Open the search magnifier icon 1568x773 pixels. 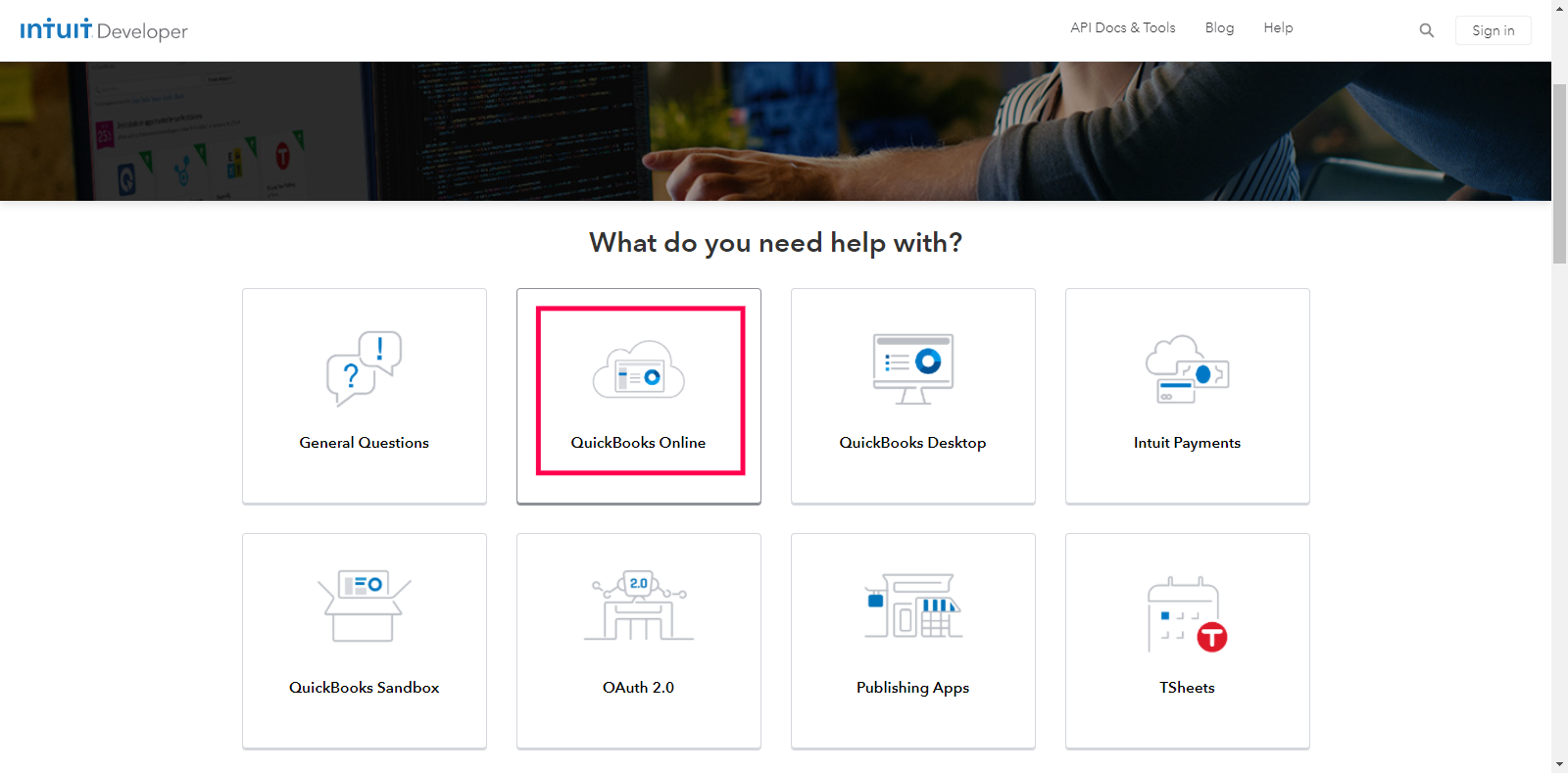tap(1427, 30)
